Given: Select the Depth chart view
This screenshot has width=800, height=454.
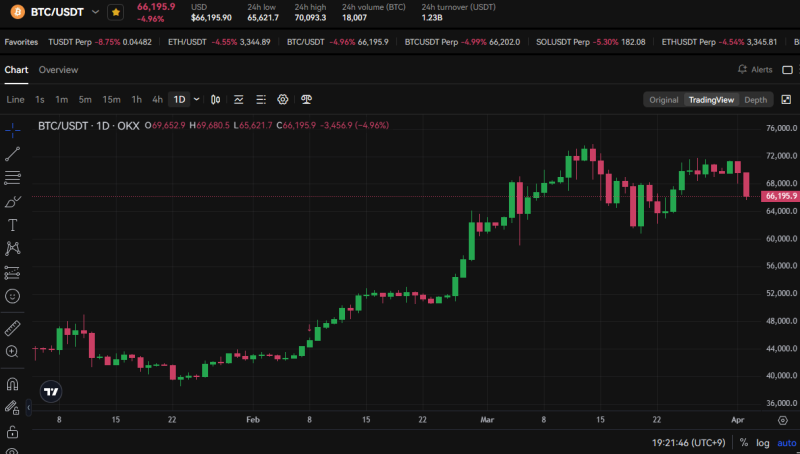Looking at the screenshot, I should click(x=756, y=100).
